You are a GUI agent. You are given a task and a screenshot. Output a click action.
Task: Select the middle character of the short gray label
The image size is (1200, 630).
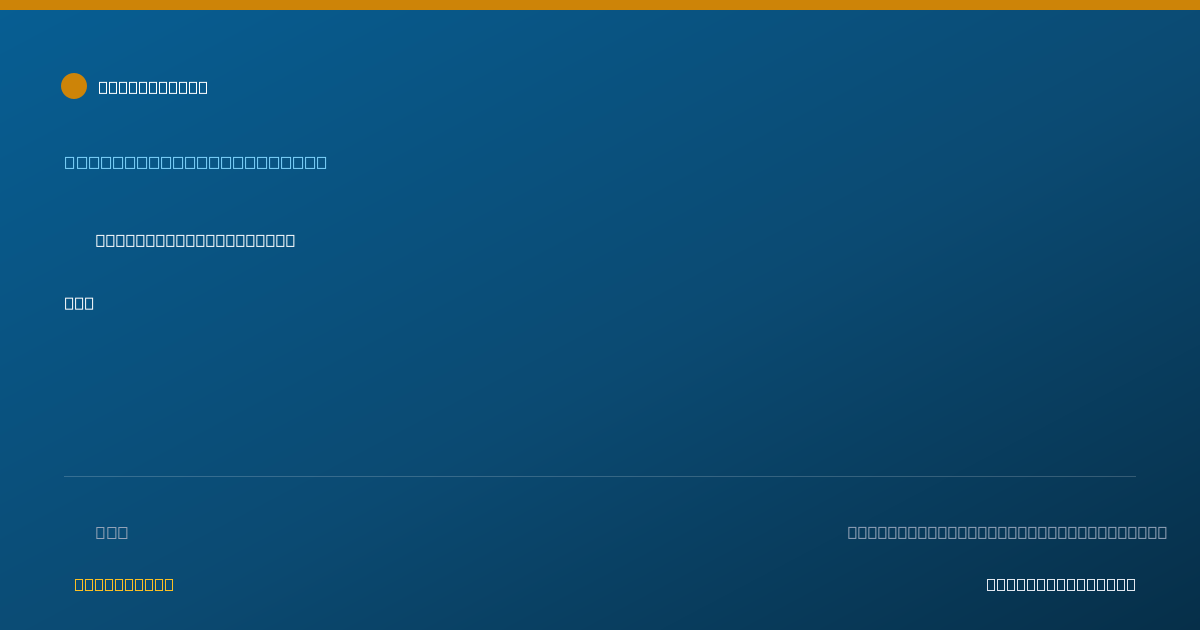[x=112, y=532]
